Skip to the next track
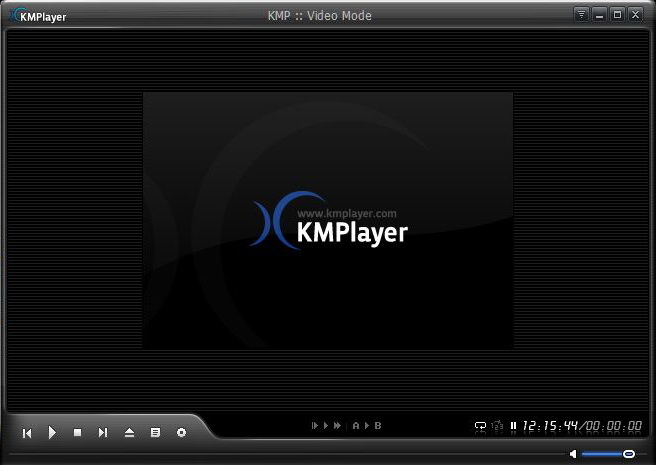The image size is (656, 465). [103, 432]
